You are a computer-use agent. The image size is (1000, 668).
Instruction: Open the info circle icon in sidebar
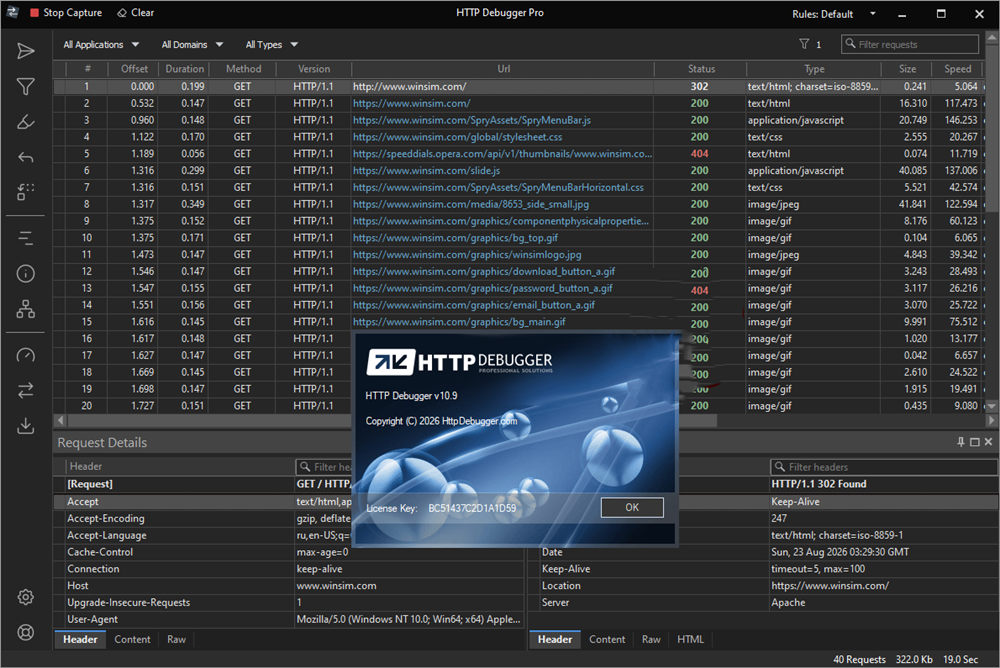tap(26, 274)
